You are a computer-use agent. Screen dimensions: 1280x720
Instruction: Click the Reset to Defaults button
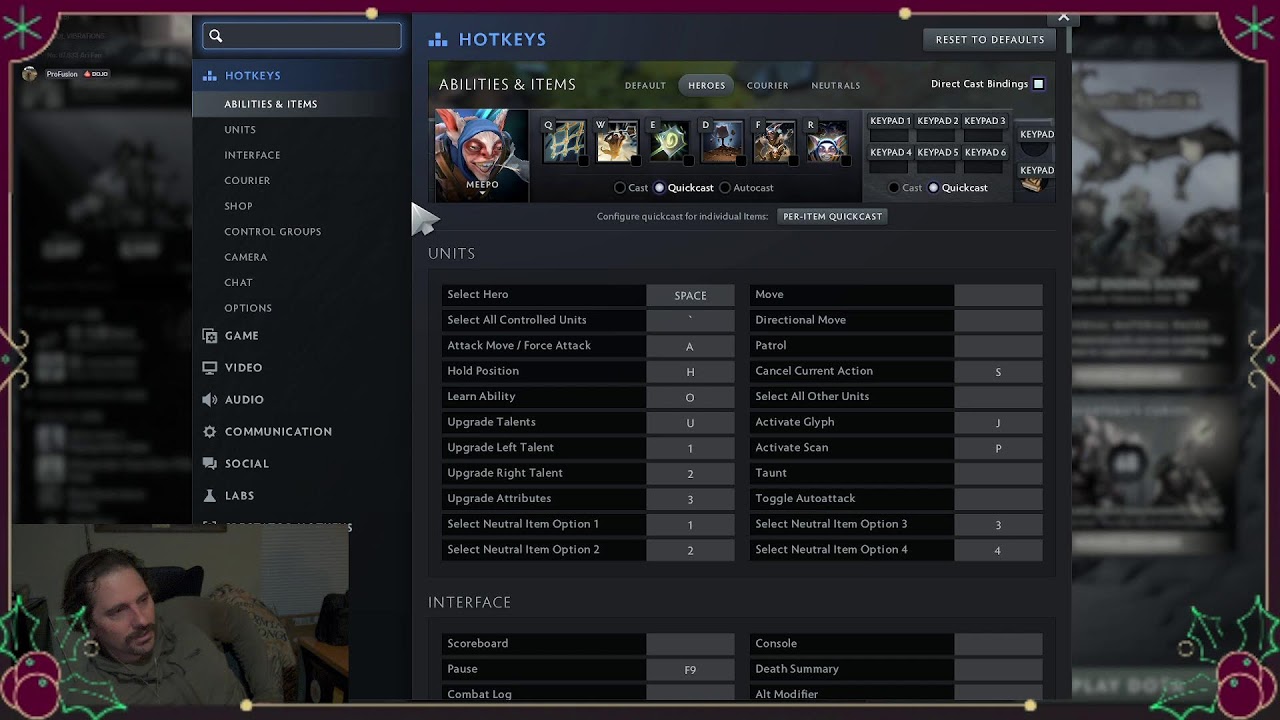[x=990, y=40]
